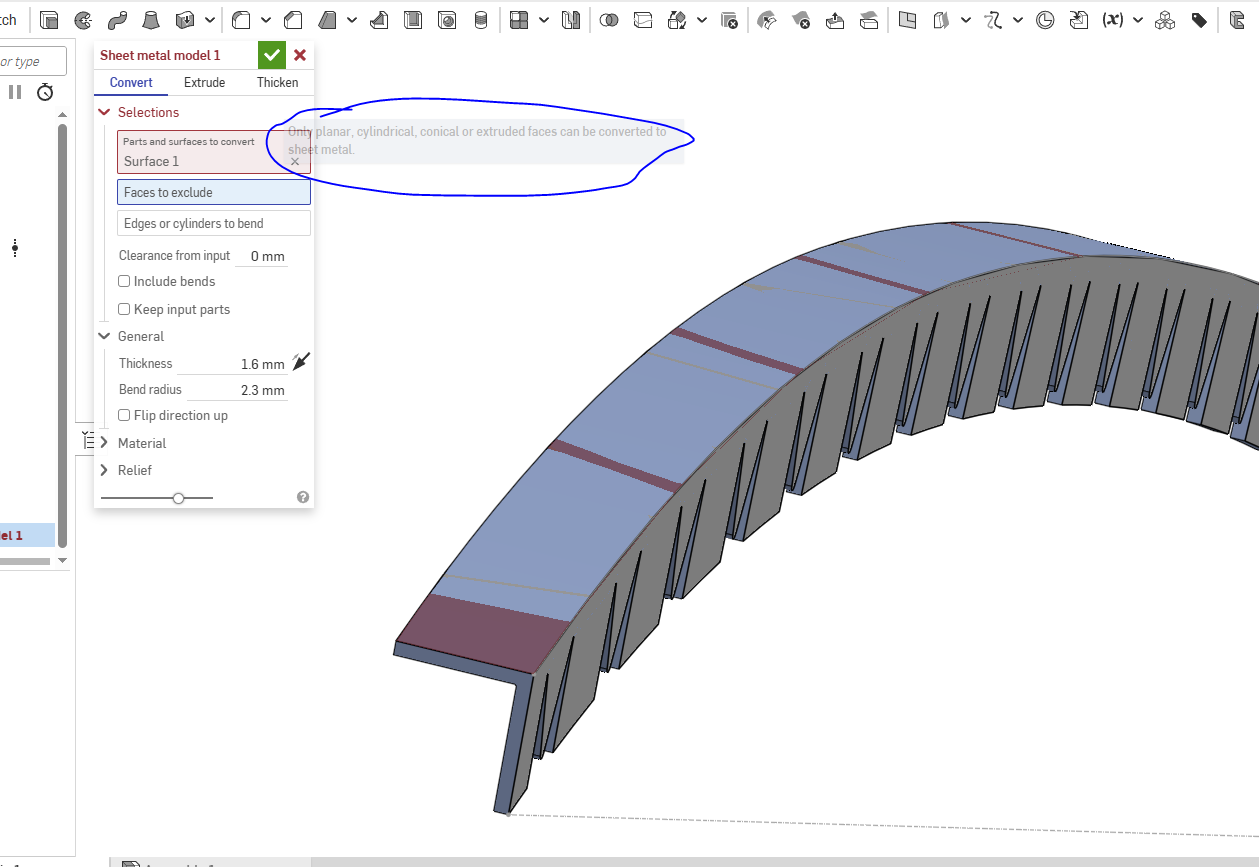Check the Keep input parts option
Image resolution: width=1259 pixels, height=867 pixels.
(125, 310)
